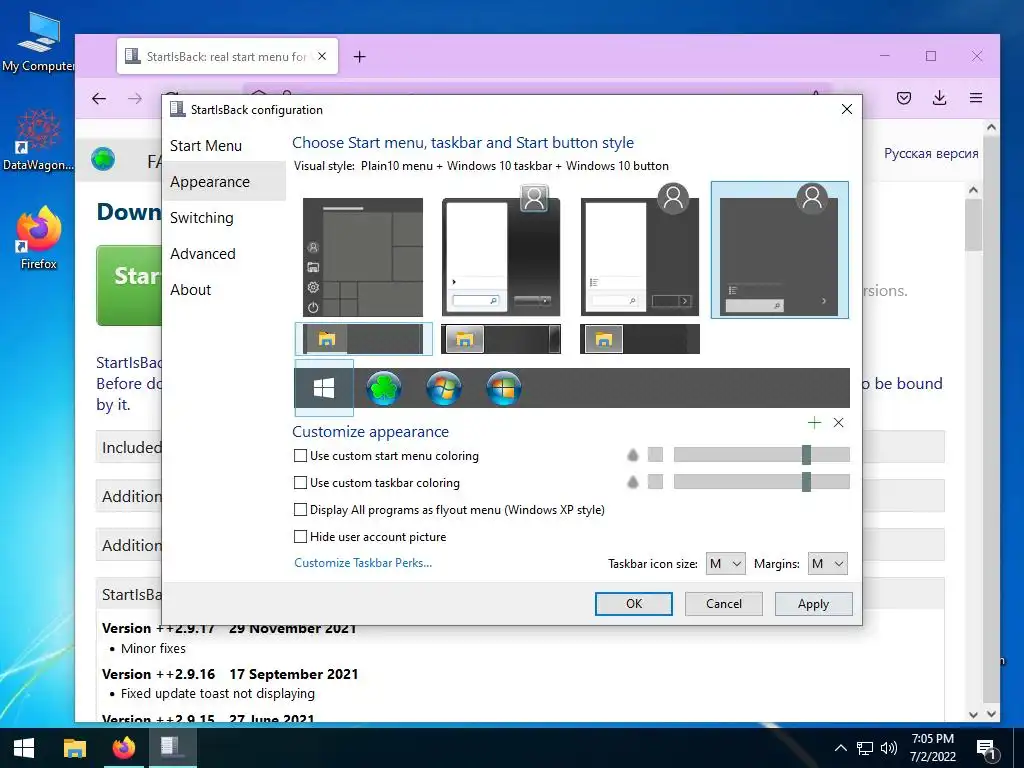Image resolution: width=1024 pixels, height=768 pixels.
Task: Open the Taskbar icon size dropdown
Action: click(x=726, y=564)
